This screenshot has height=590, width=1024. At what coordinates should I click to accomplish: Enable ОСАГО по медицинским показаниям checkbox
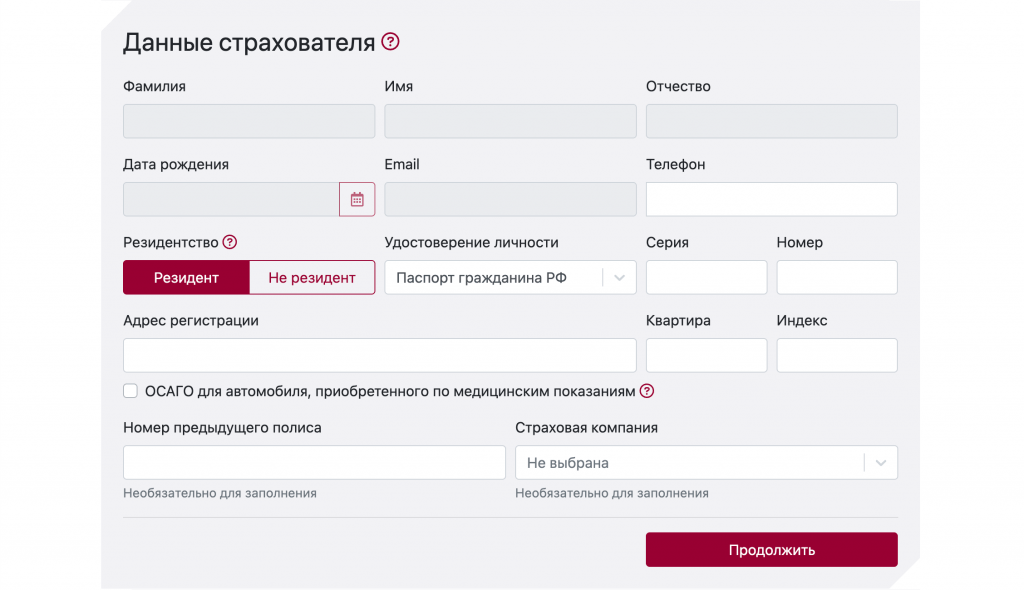point(130,391)
